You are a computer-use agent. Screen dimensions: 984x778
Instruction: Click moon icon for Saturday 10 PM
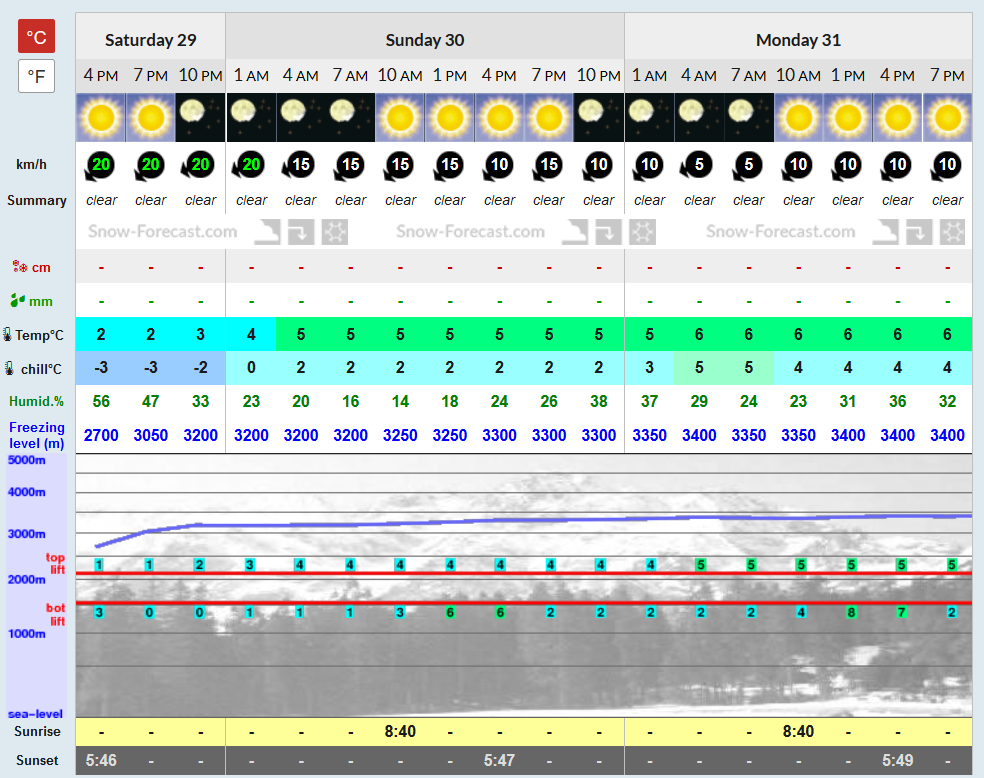pos(200,117)
